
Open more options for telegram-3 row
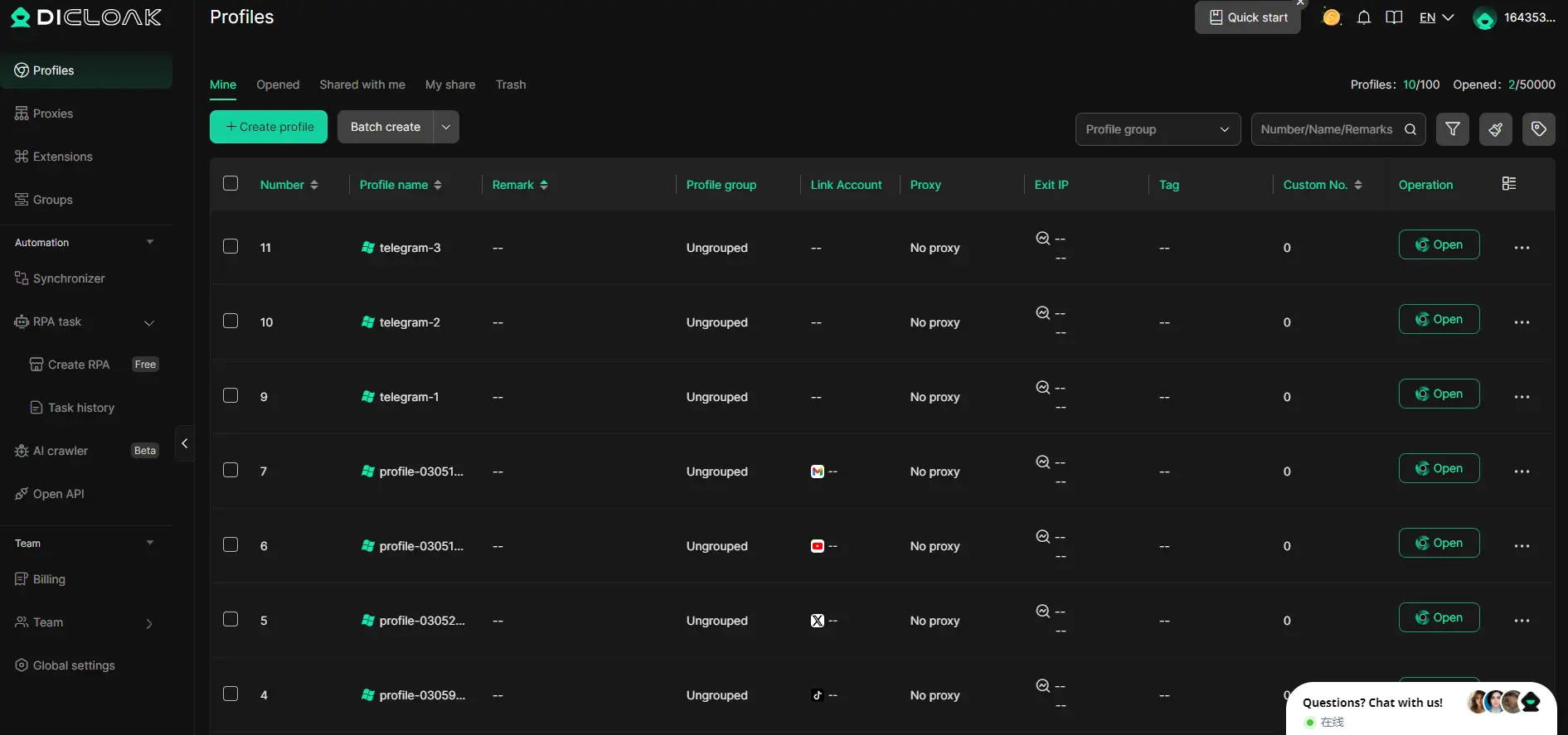pos(1522,248)
